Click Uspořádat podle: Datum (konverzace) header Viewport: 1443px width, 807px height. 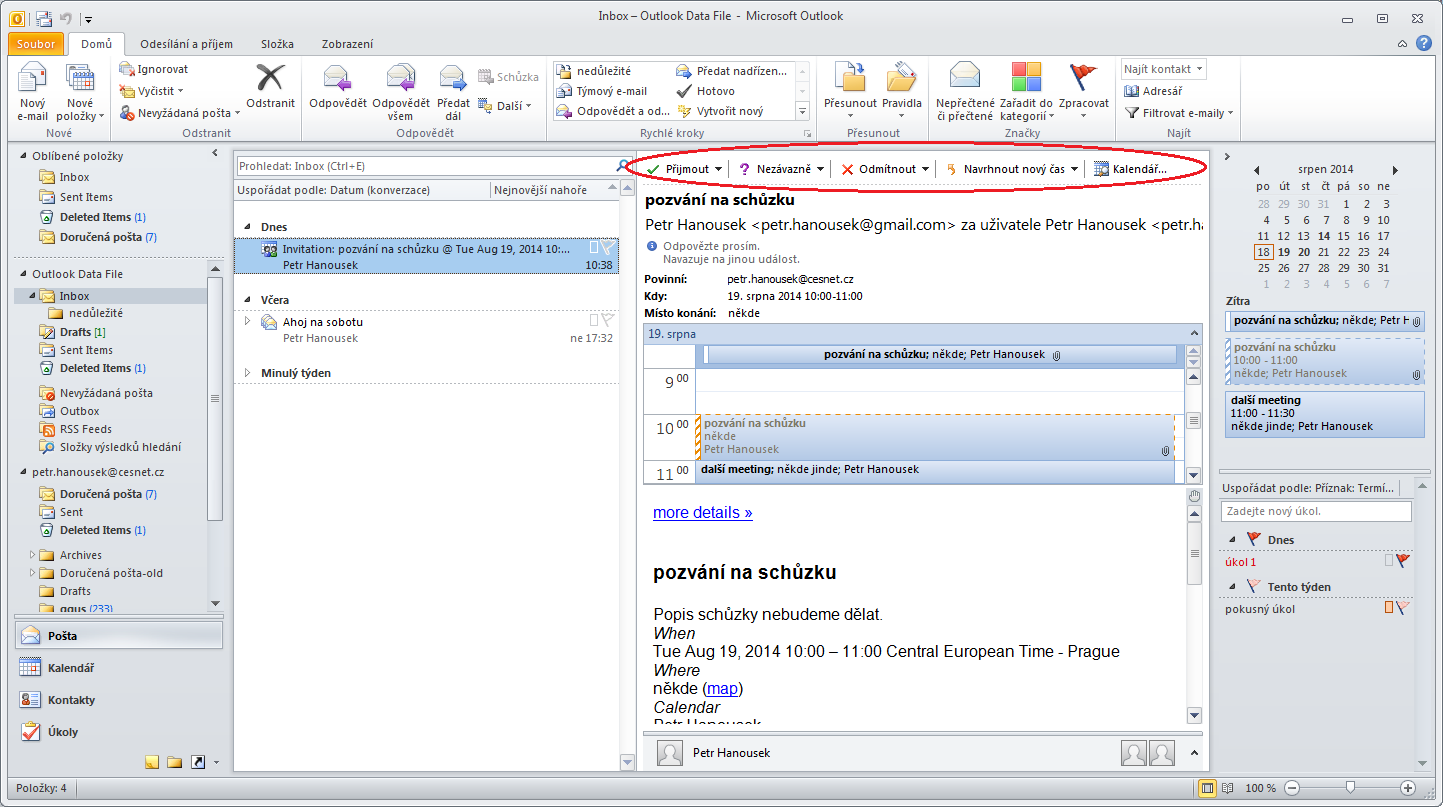tap(363, 190)
